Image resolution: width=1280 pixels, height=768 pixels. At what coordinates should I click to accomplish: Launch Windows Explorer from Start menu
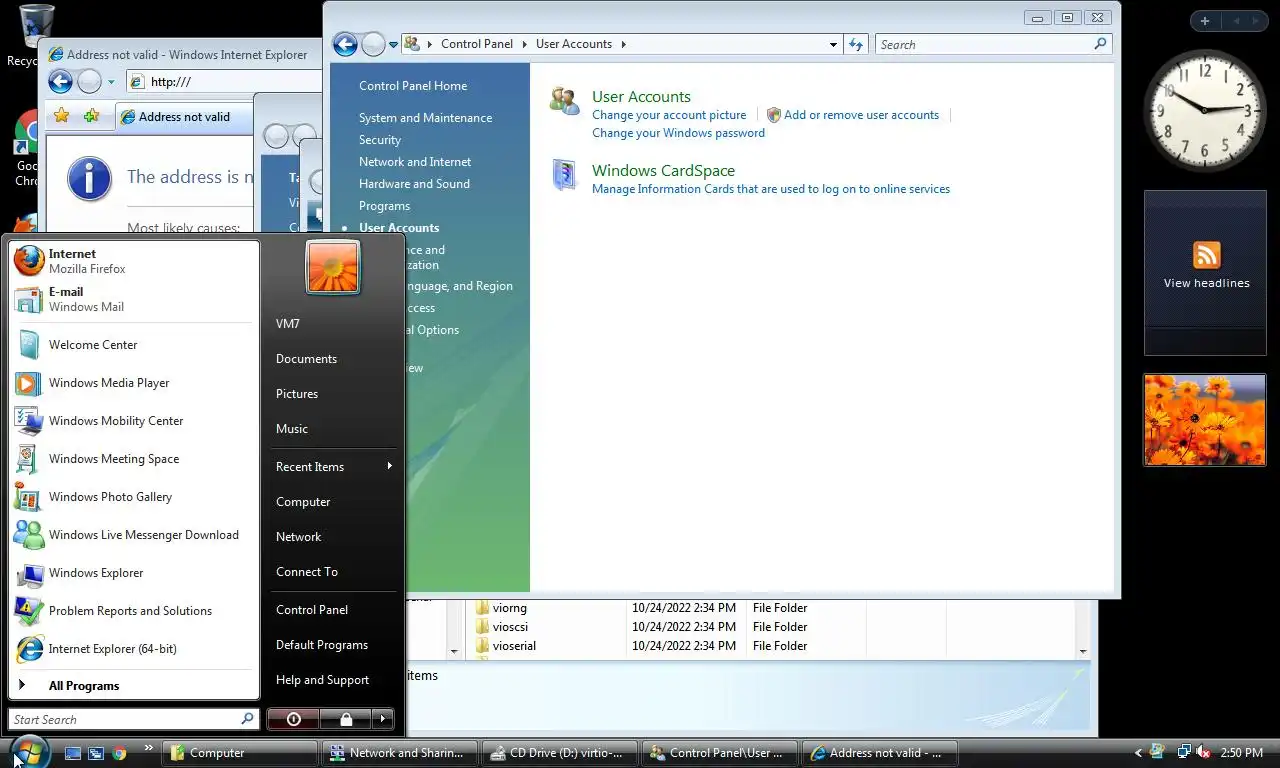134,573
